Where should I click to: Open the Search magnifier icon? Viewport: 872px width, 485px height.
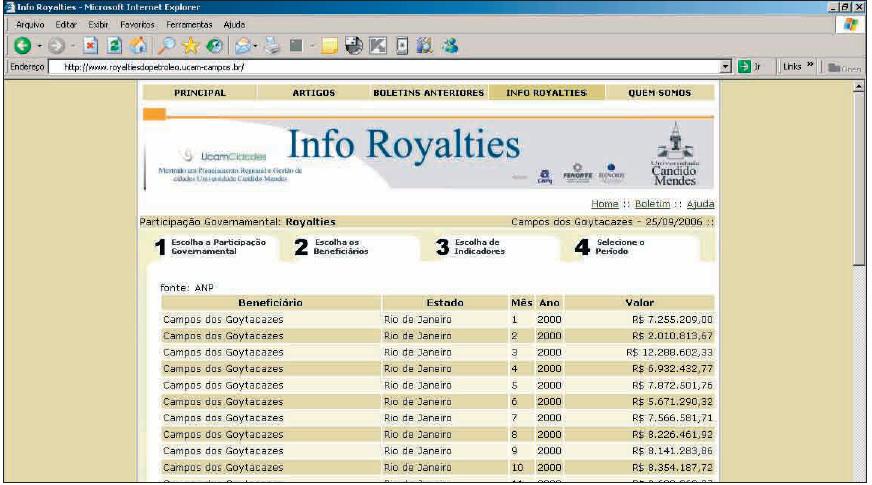(166, 45)
